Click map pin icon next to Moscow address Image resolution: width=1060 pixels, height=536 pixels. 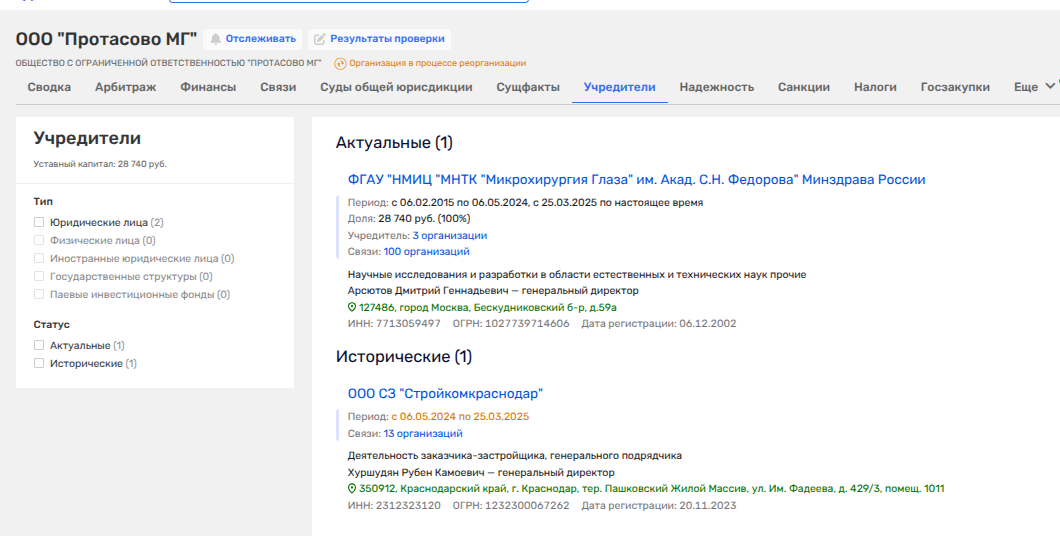coord(352,308)
